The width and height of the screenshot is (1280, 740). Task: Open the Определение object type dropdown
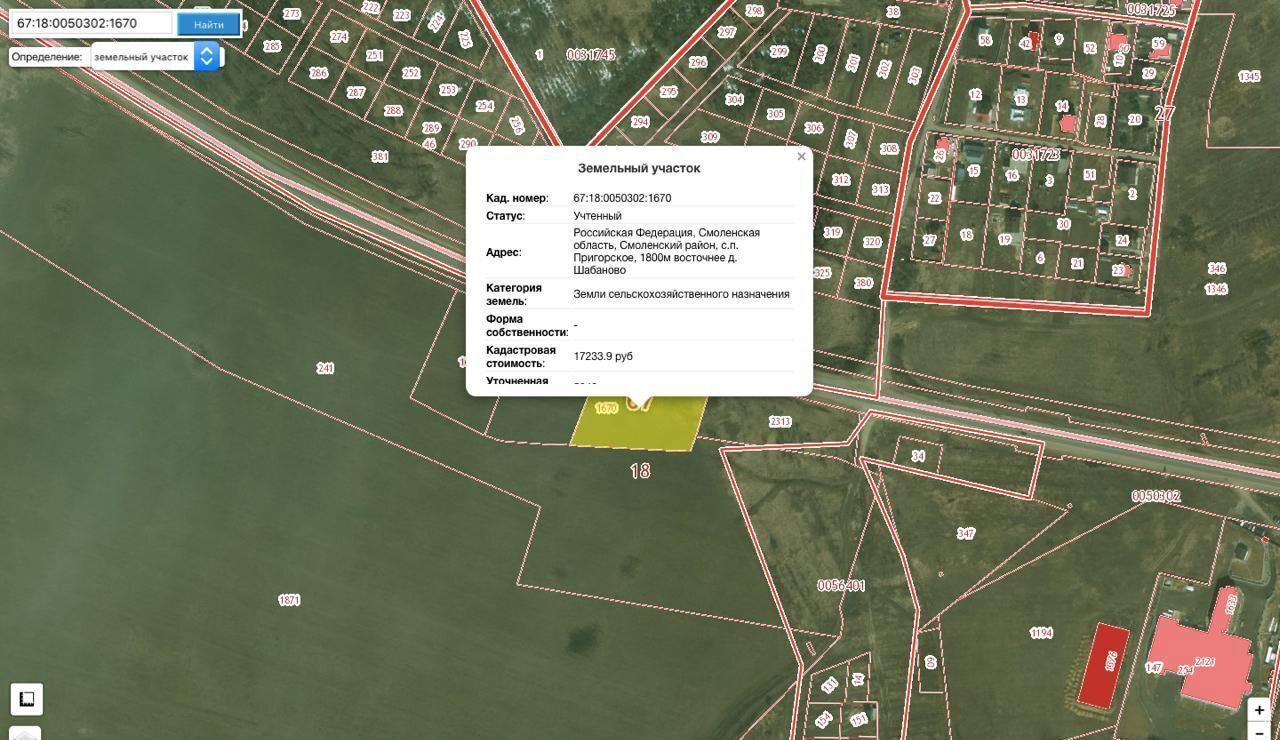pyautogui.click(x=155, y=57)
